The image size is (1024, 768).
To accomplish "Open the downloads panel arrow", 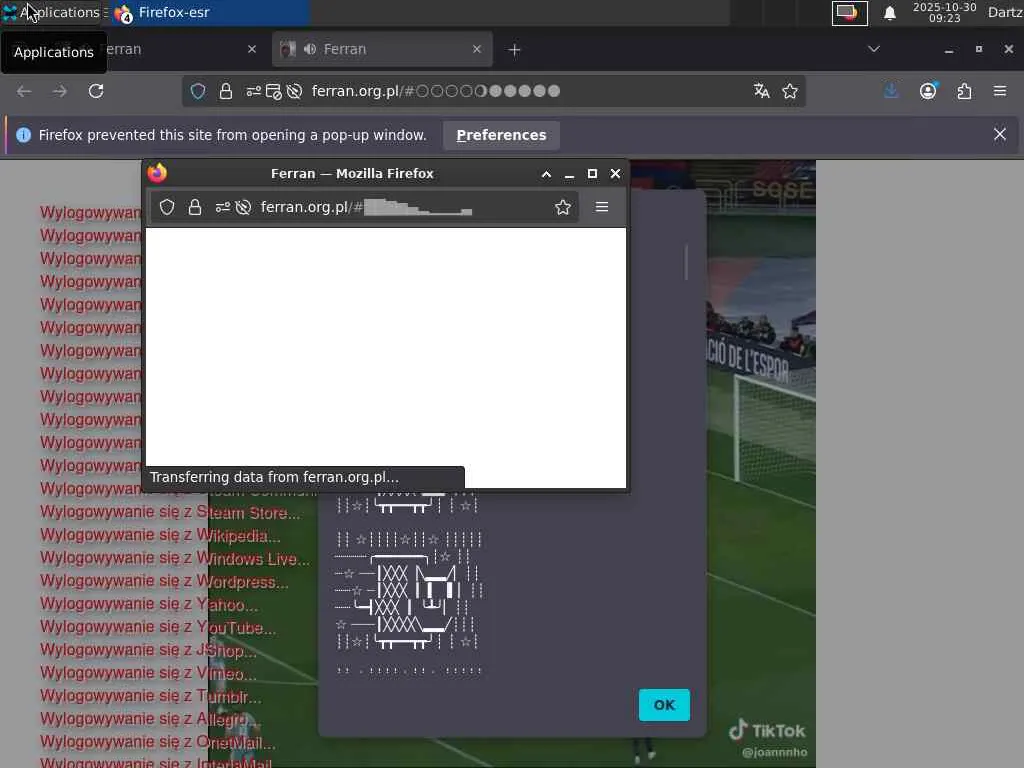I will pyautogui.click(x=891, y=91).
